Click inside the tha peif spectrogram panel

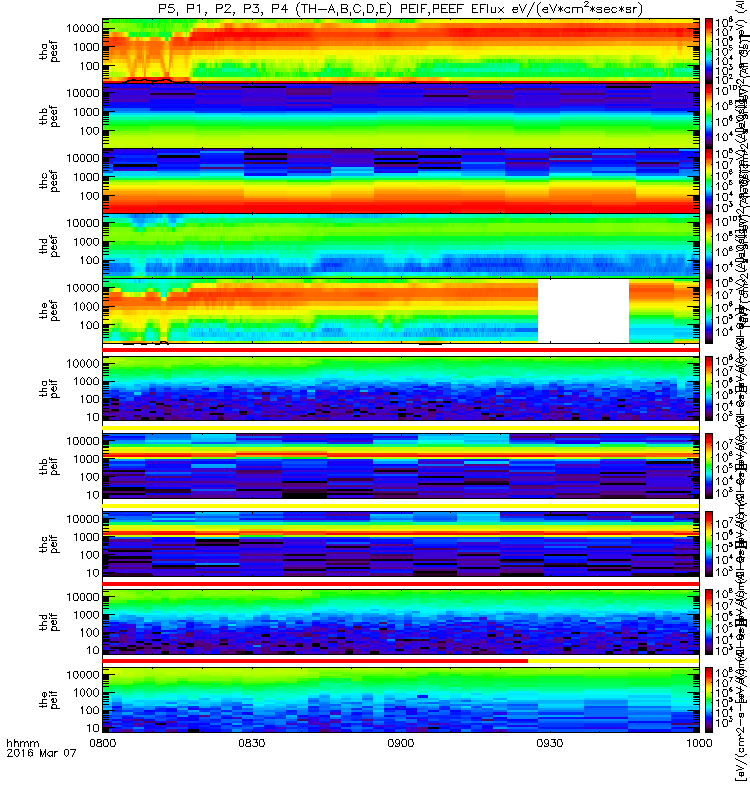(x=401, y=388)
